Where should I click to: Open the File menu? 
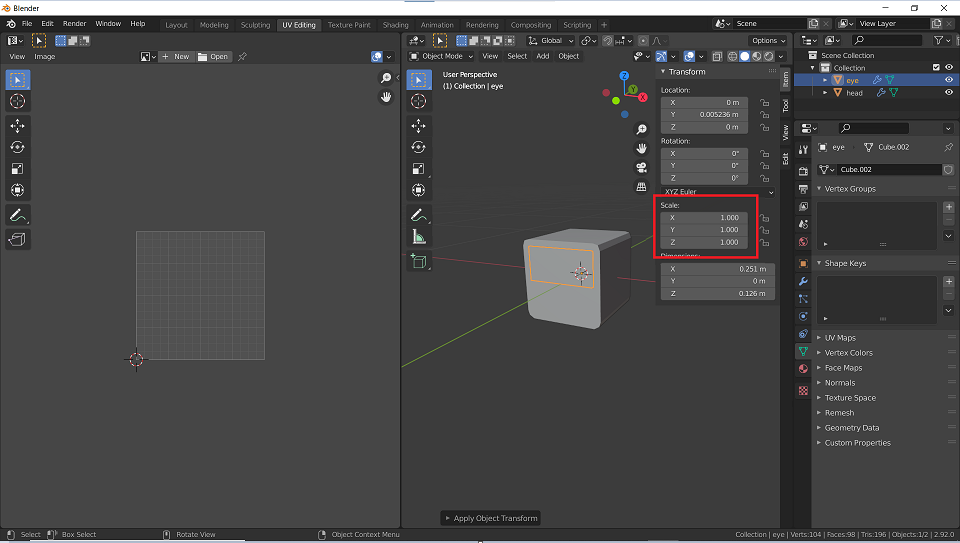(27, 23)
